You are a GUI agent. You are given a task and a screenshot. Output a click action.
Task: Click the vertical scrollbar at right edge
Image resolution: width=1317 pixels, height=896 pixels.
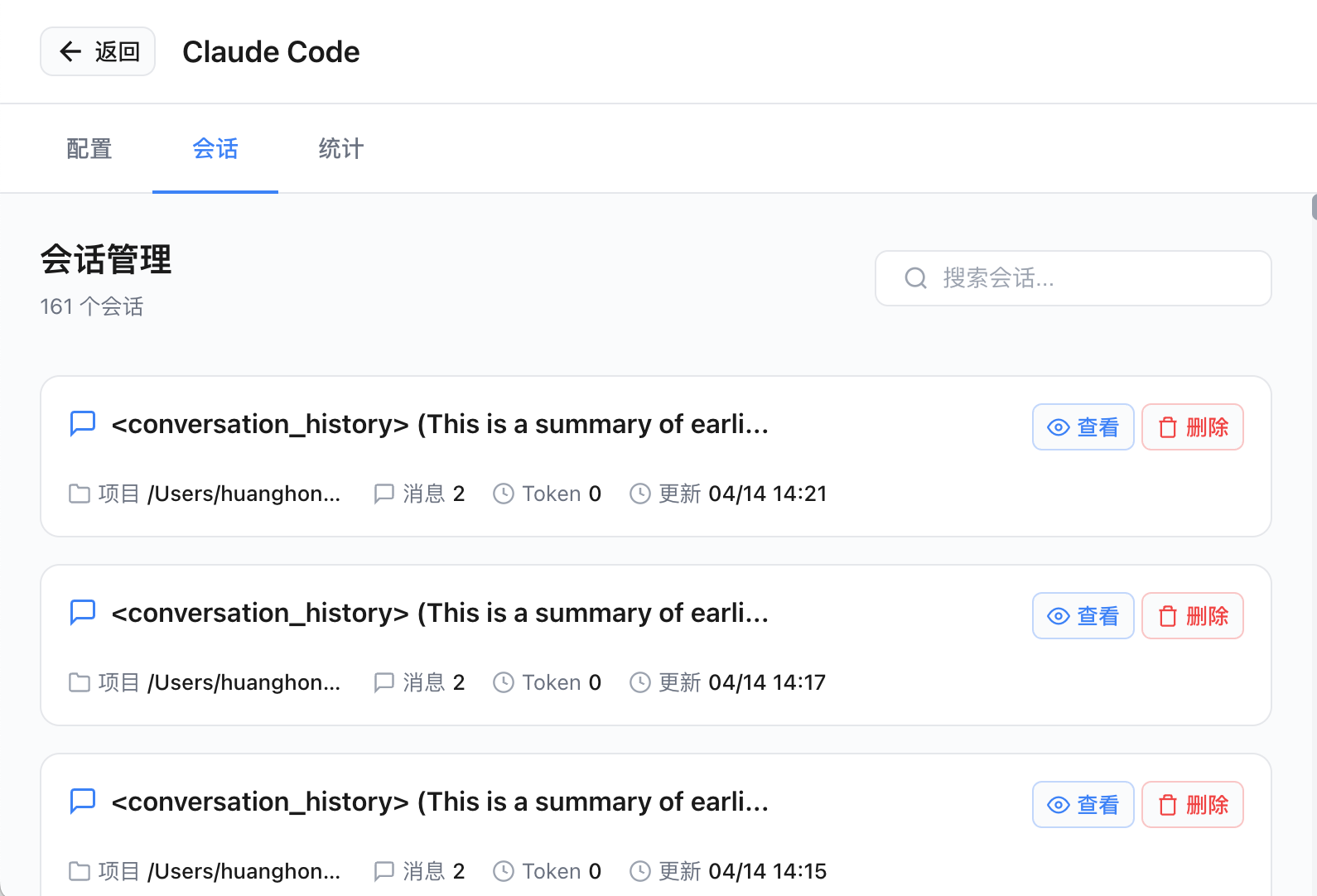[1314, 207]
